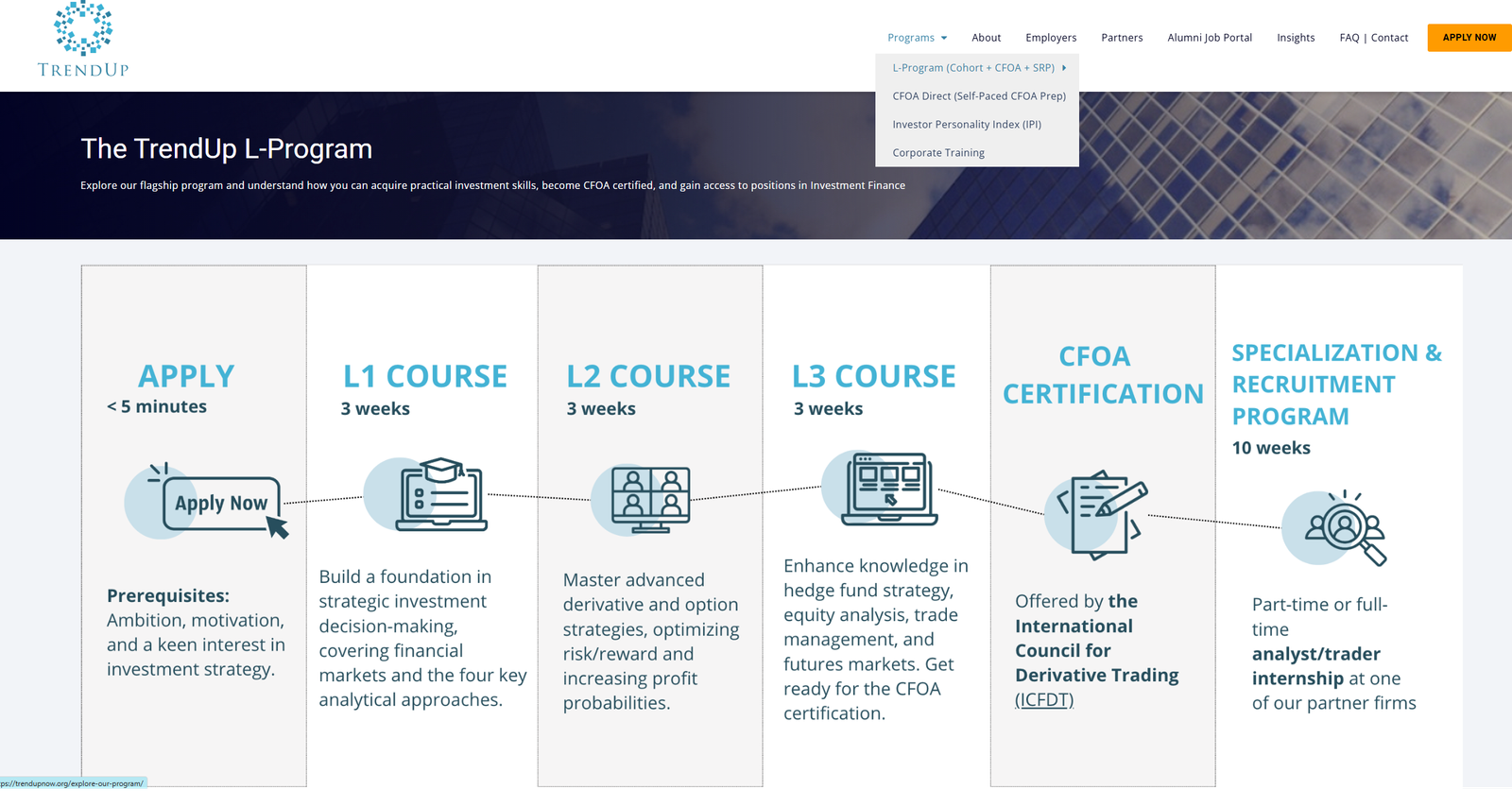Select Investor Personality Index (IPI)
1512x807 pixels.
[x=967, y=125]
